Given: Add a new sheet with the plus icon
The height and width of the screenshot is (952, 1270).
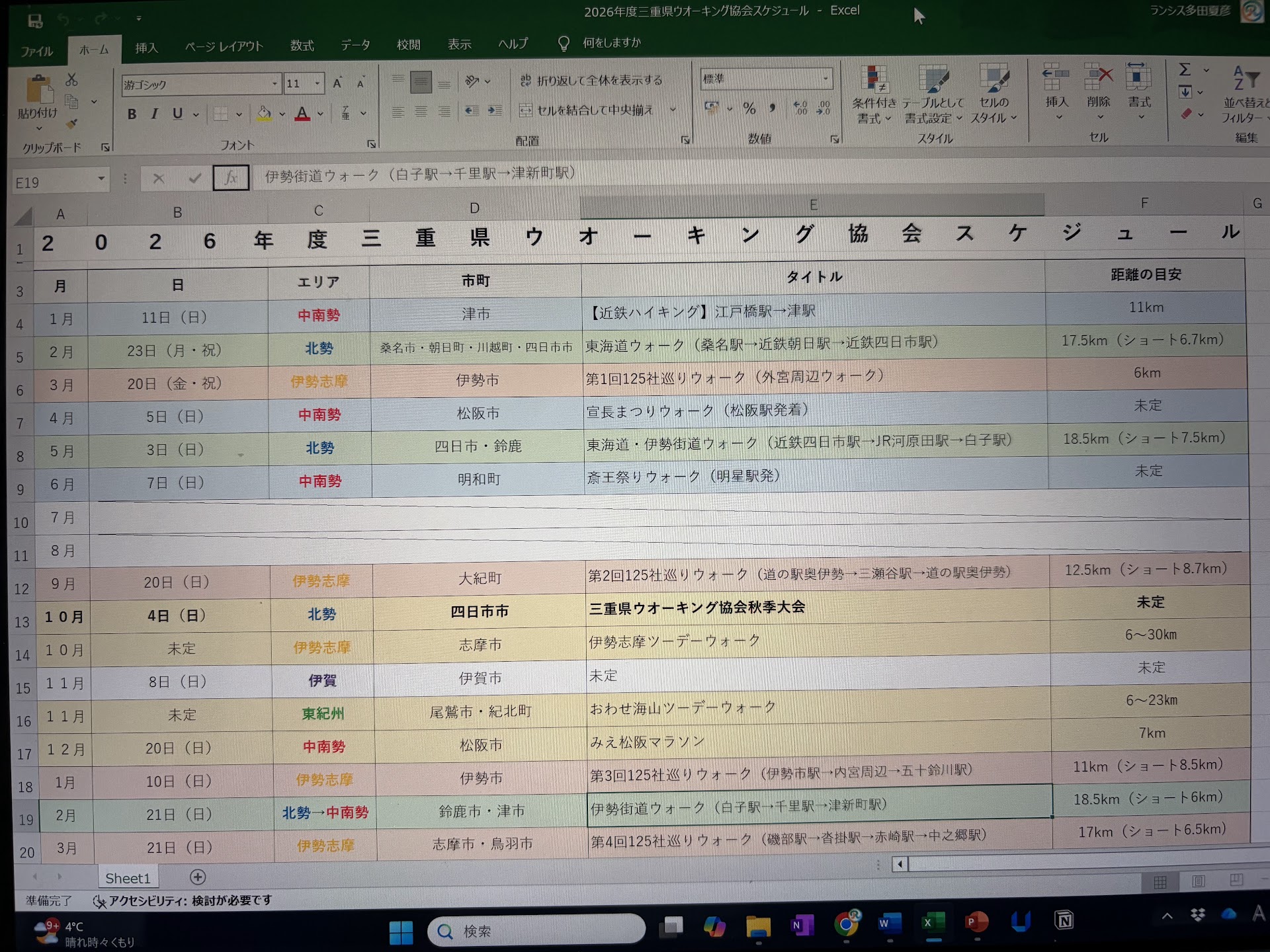Looking at the screenshot, I should [x=198, y=877].
